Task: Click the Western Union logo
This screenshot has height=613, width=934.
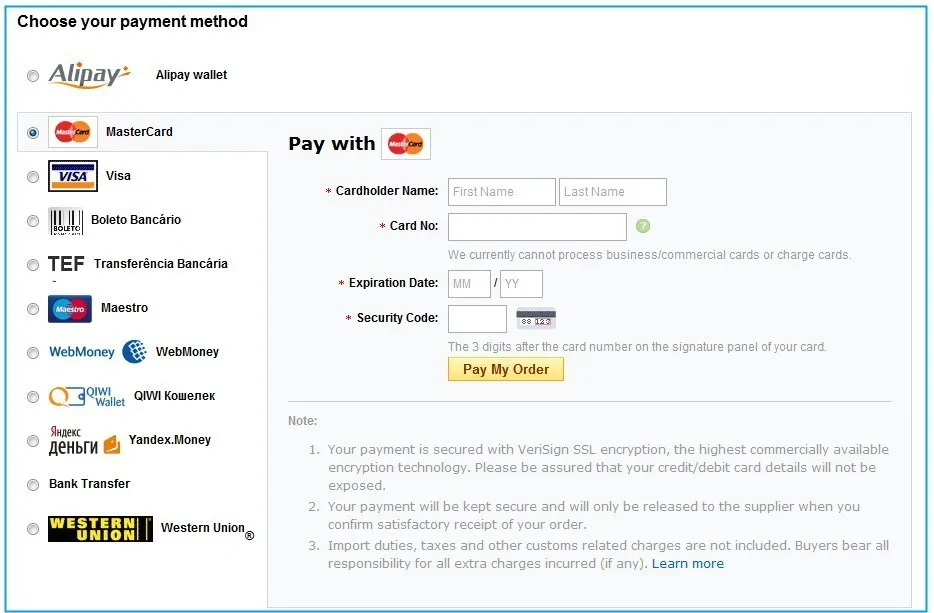Action: click(x=97, y=528)
